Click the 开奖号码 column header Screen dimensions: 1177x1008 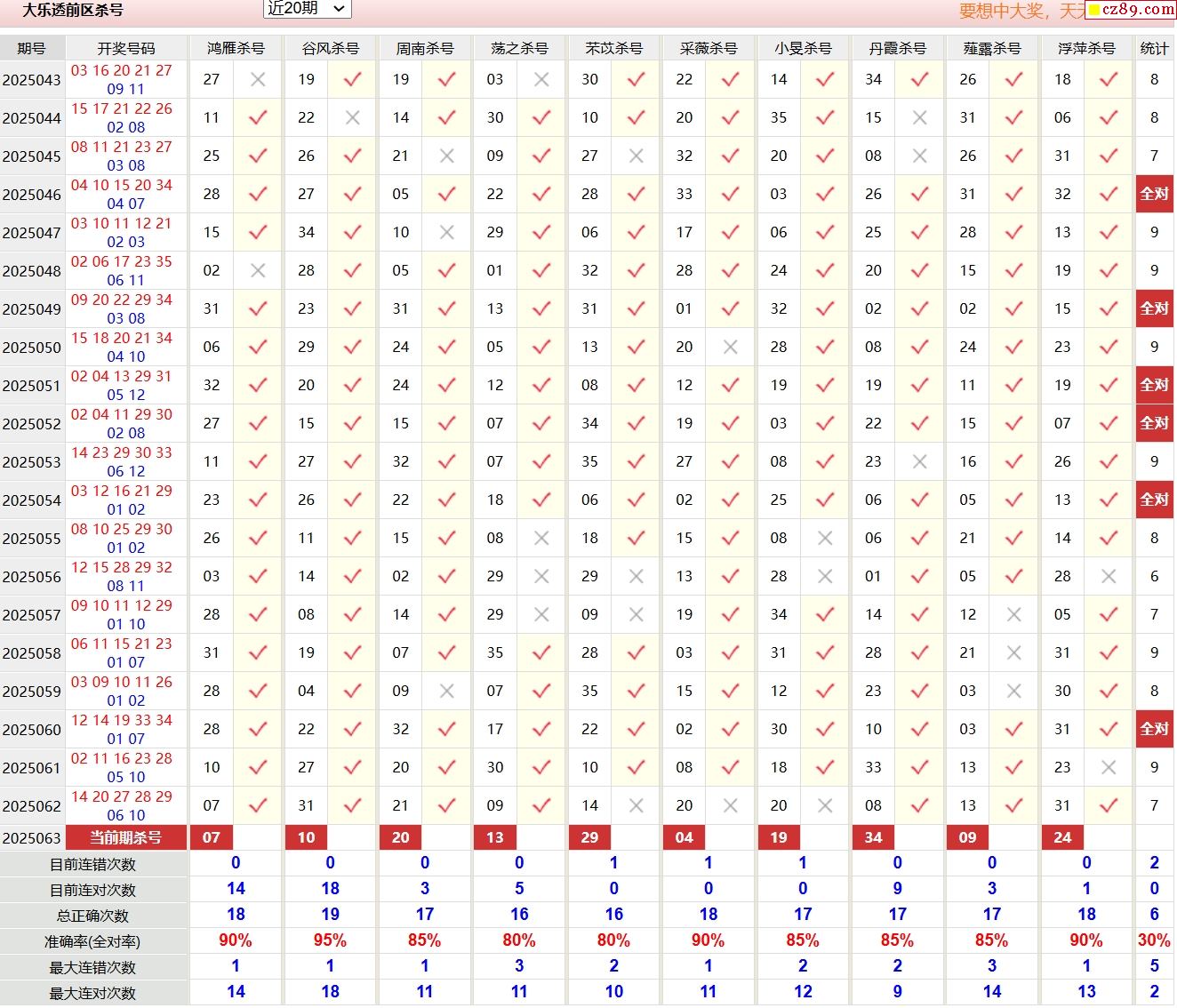tap(126, 48)
